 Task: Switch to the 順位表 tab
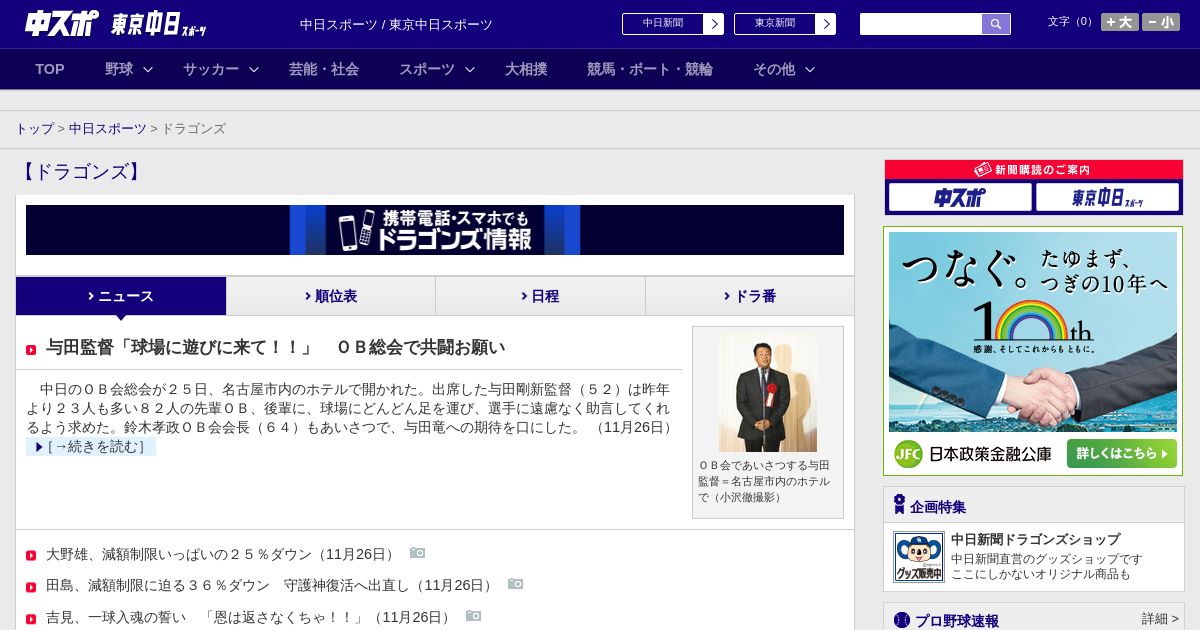(331, 296)
